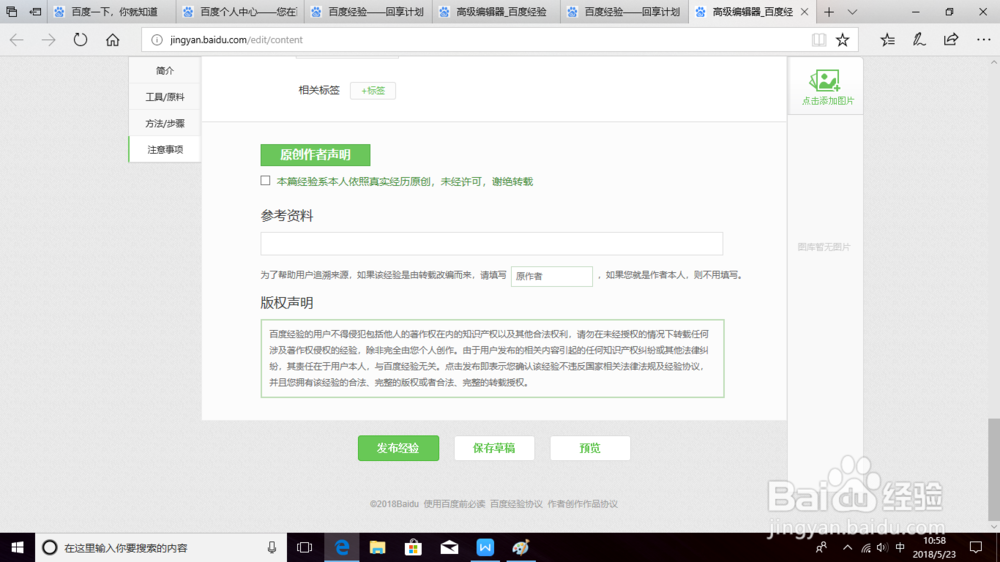
Task: Click the green 发布经验 publish button
Action: point(398,448)
